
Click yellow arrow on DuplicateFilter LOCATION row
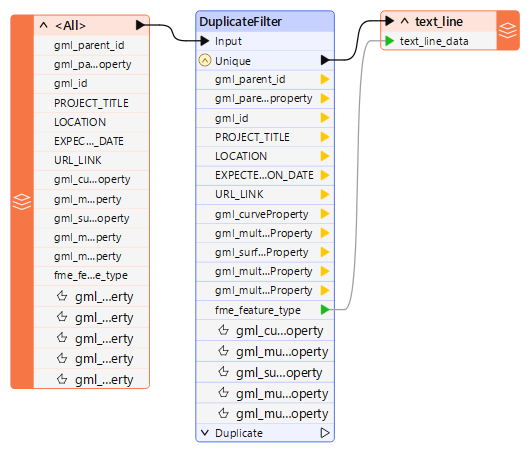325,156
